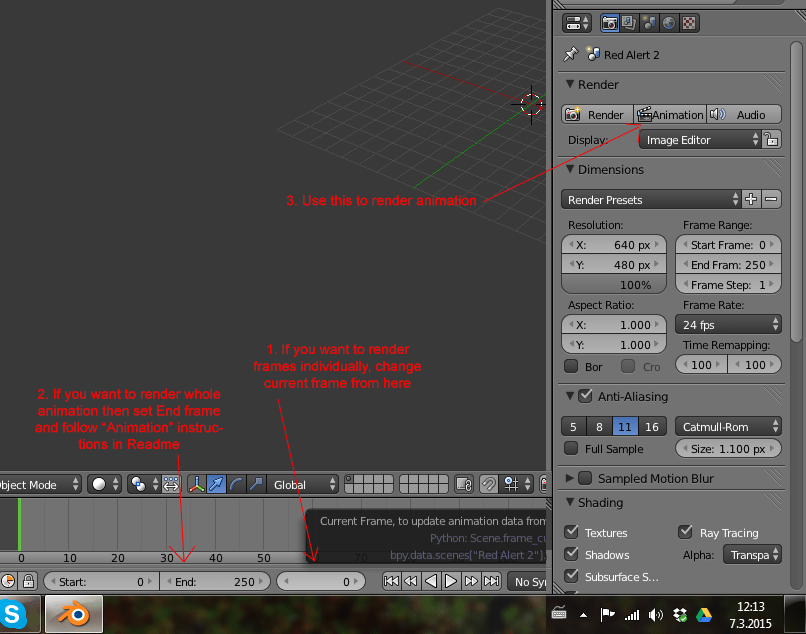
Task: Open the Render properties tab camera icon
Action: pyautogui.click(x=610, y=22)
